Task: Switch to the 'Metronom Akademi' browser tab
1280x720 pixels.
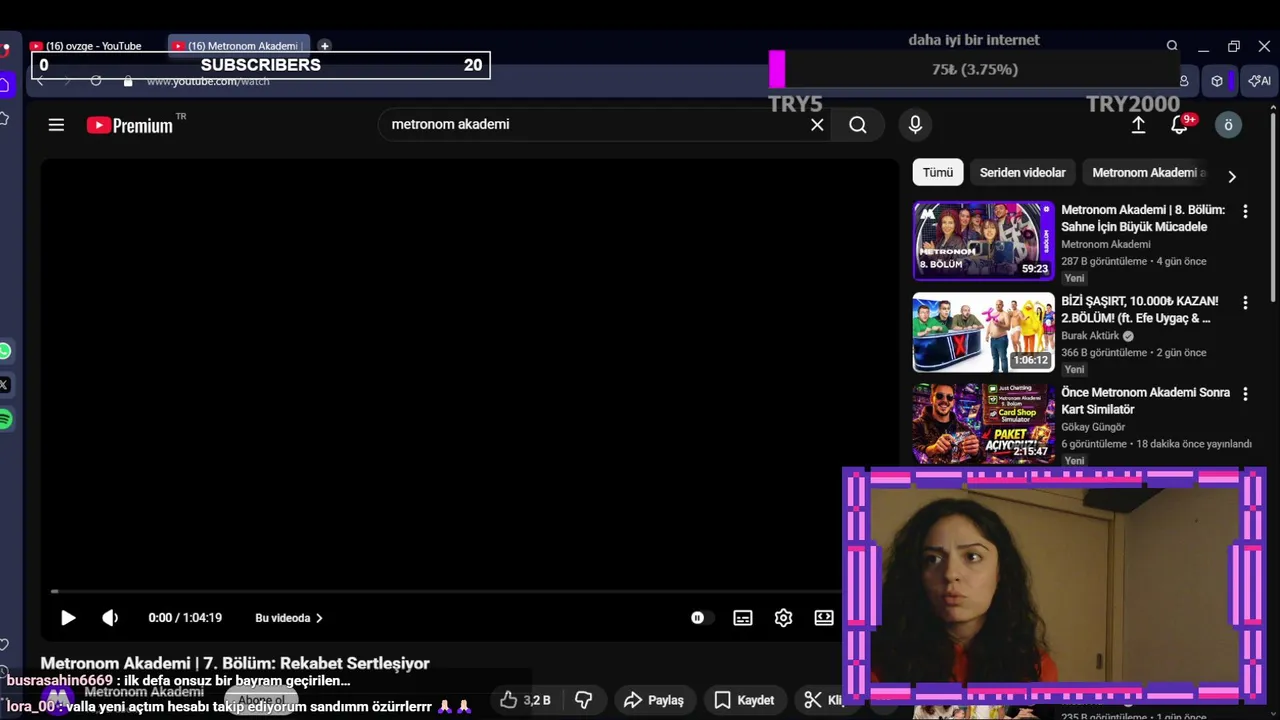Action: point(241,46)
